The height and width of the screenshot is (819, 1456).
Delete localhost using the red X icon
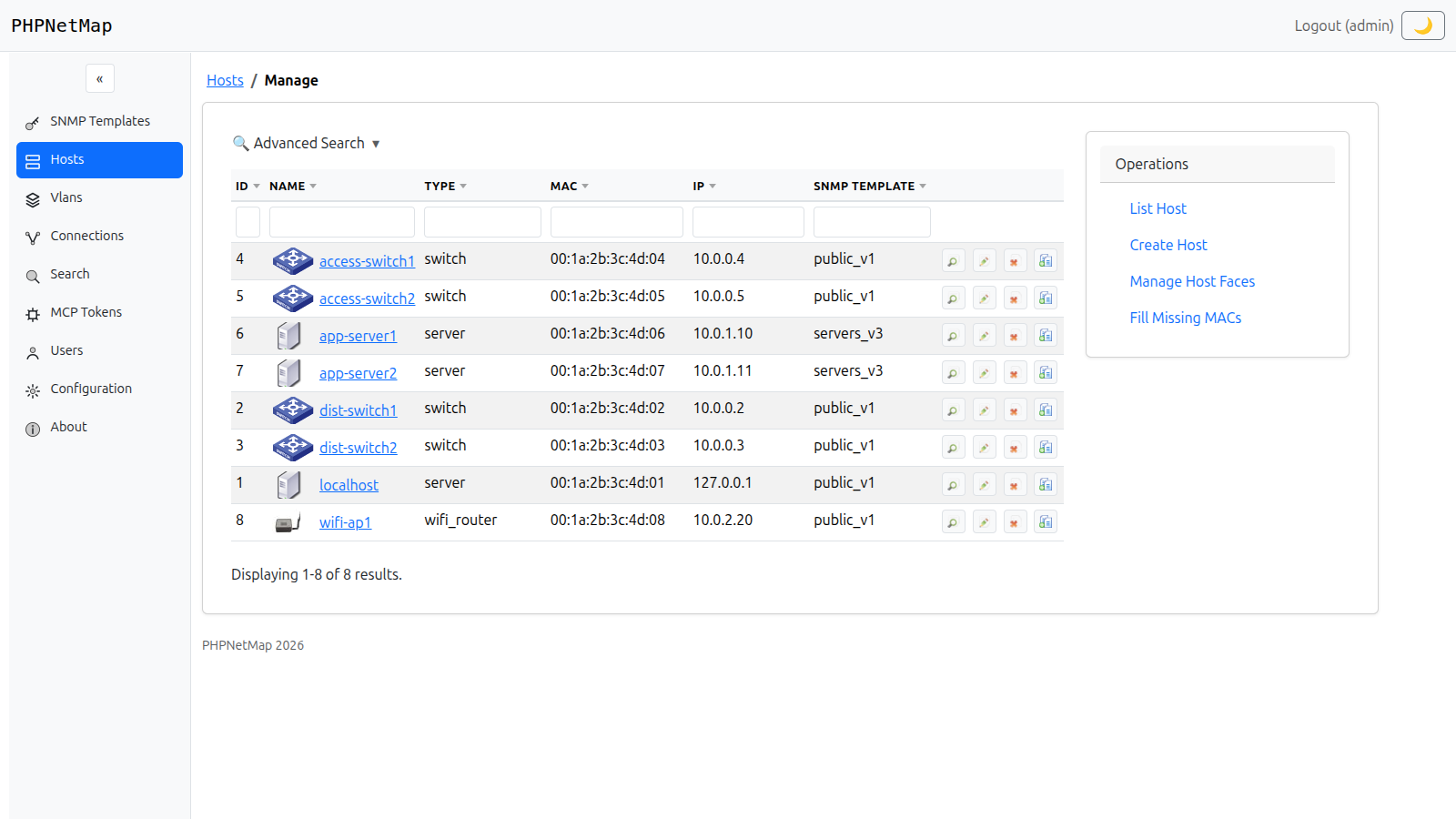point(1015,485)
